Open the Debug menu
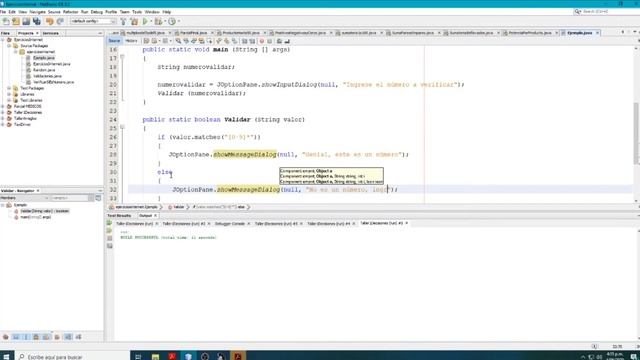This screenshot has height=360, width=640. [96, 12]
